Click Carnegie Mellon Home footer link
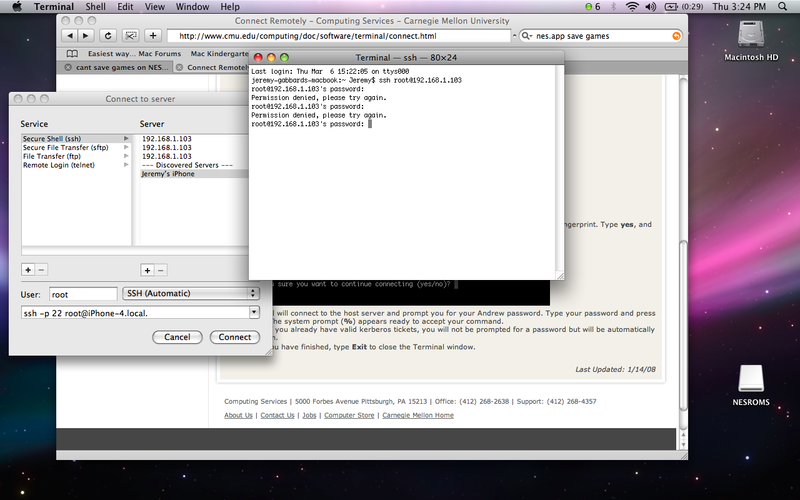The width and height of the screenshot is (800, 500). click(x=418, y=415)
